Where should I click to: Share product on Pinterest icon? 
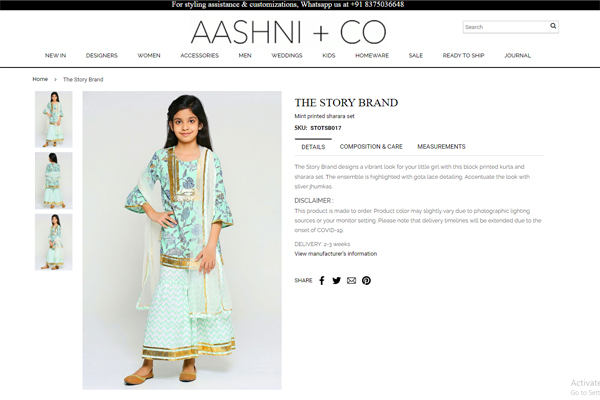point(366,281)
